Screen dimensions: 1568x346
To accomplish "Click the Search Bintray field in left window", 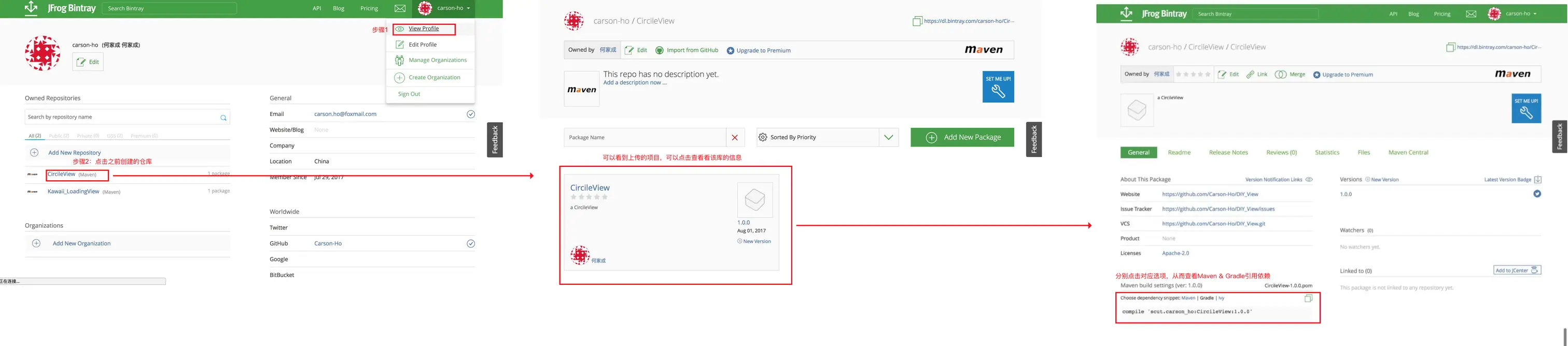I will pyautogui.click(x=169, y=8).
